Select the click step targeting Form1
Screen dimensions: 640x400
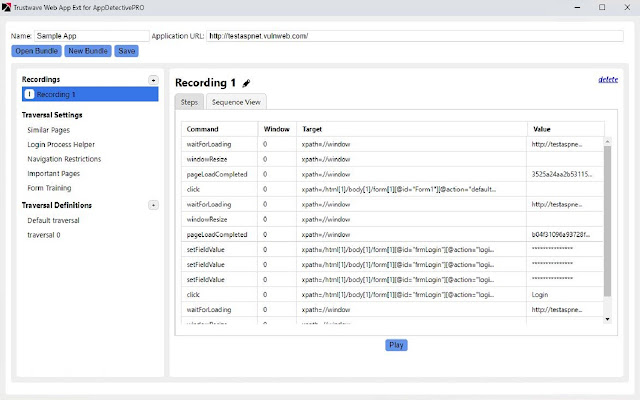(392, 189)
